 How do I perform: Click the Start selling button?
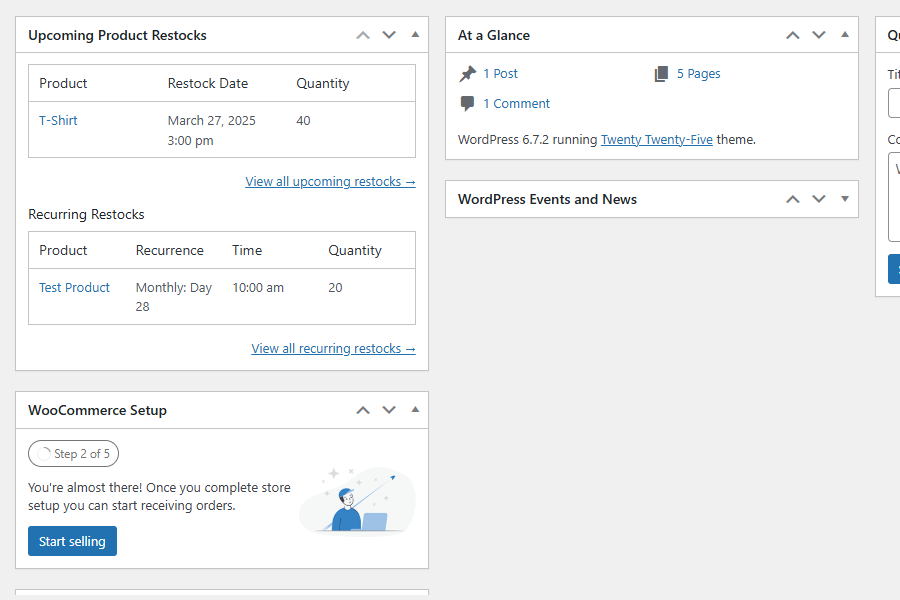72,541
